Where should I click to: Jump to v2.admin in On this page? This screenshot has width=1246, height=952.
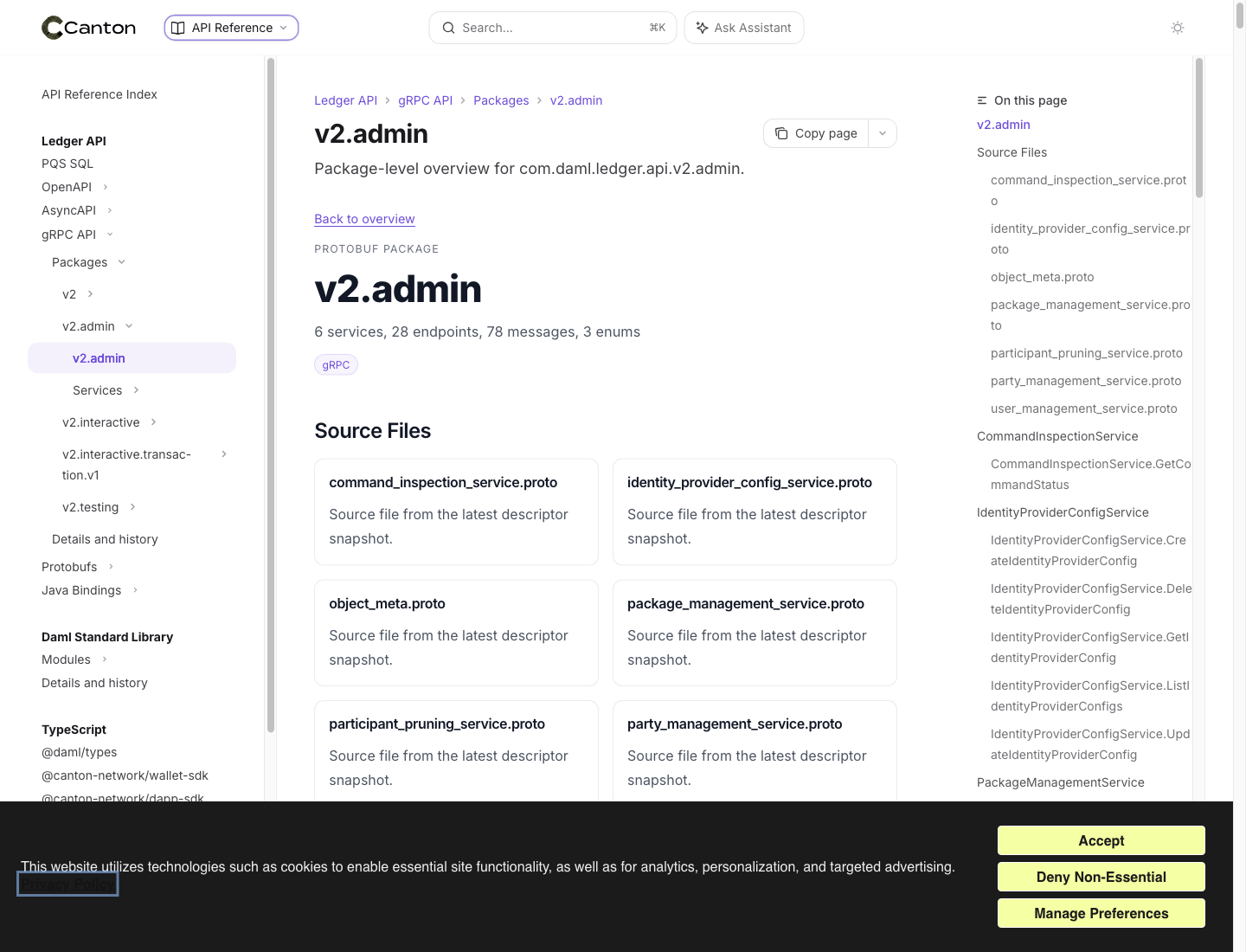[x=1004, y=125]
